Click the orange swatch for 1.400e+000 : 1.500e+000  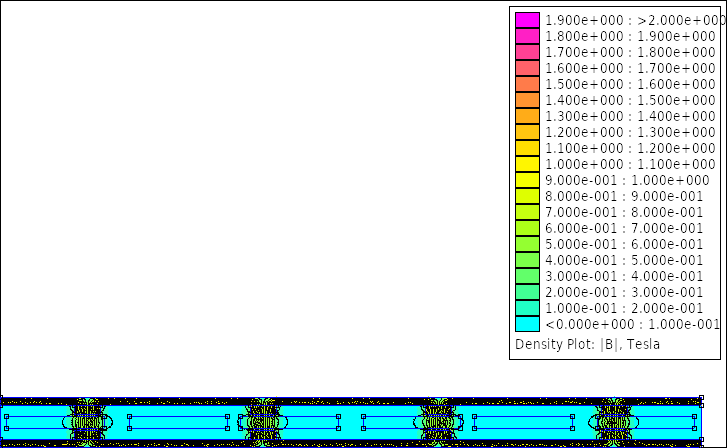[x=527, y=100]
